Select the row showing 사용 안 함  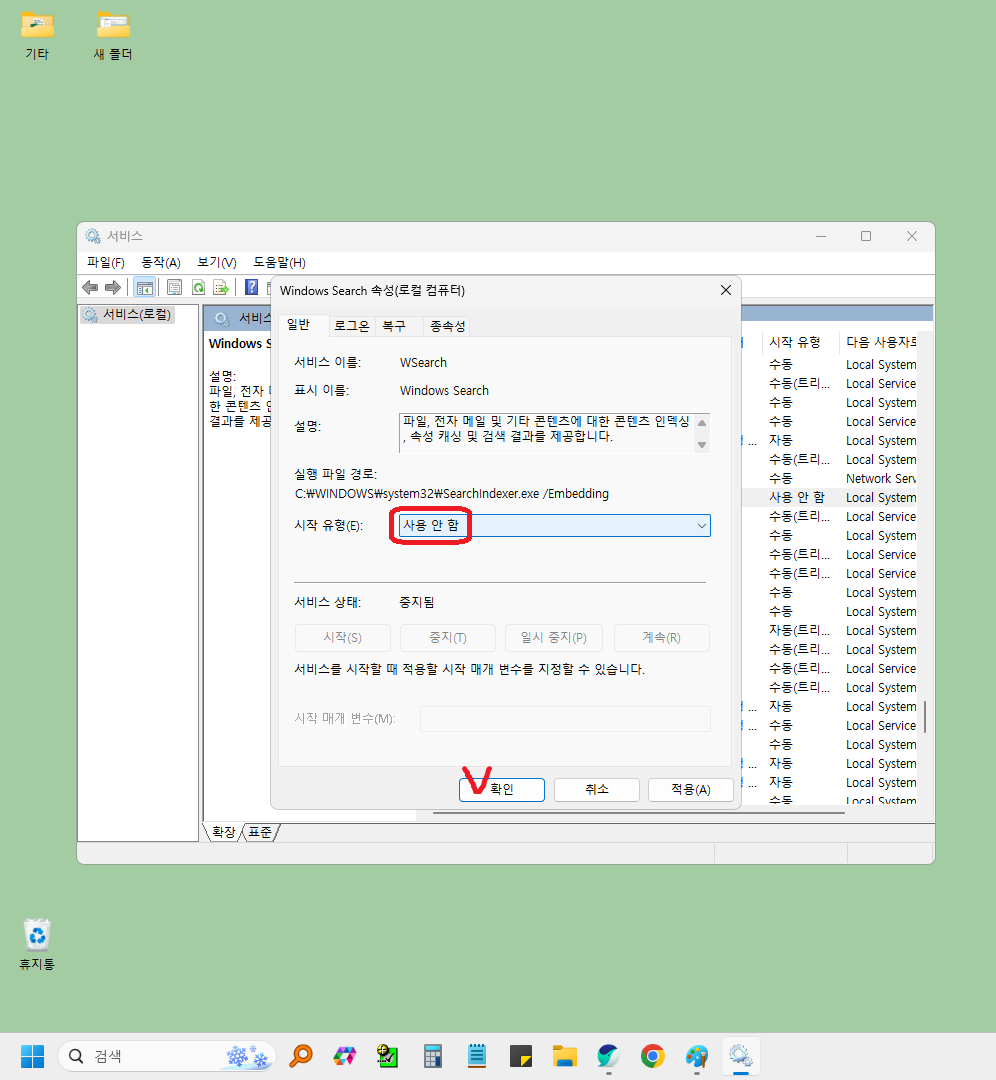(830, 497)
